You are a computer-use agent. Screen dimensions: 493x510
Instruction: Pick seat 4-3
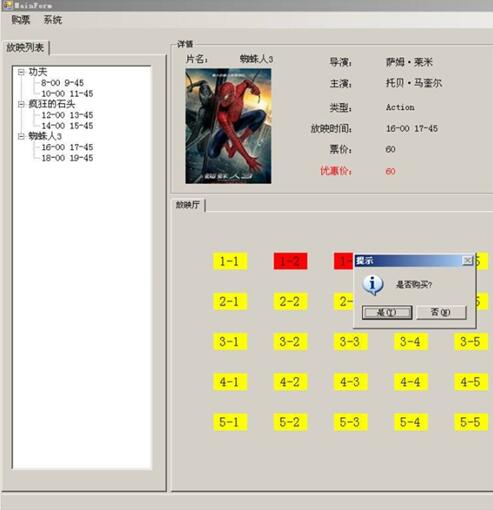coord(351,382)
